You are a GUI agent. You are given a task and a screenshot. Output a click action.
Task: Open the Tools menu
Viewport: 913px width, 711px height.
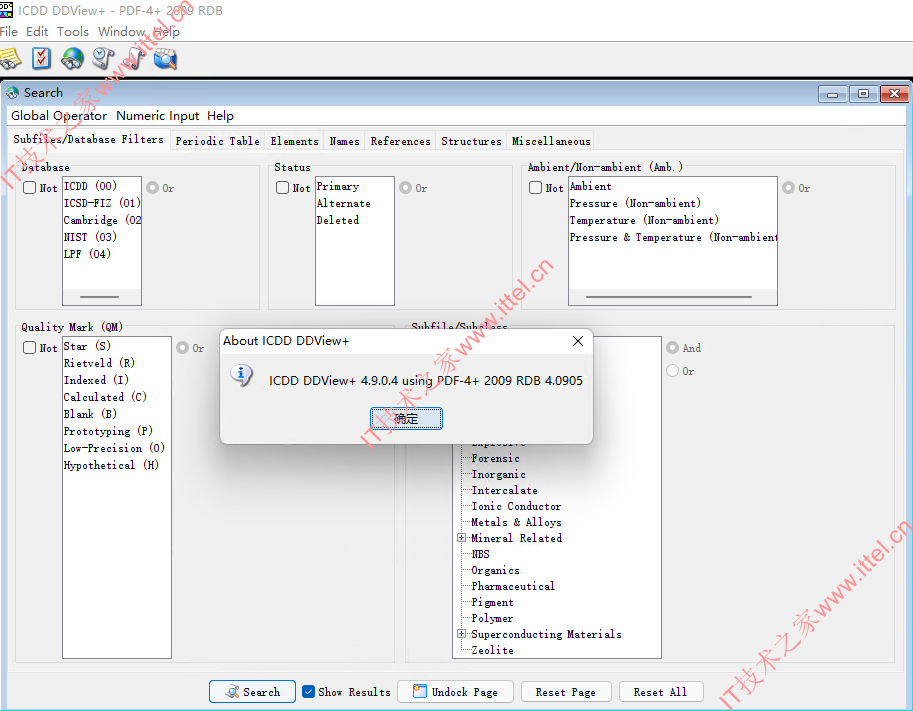pyautogui.click(x=73, y=31)
